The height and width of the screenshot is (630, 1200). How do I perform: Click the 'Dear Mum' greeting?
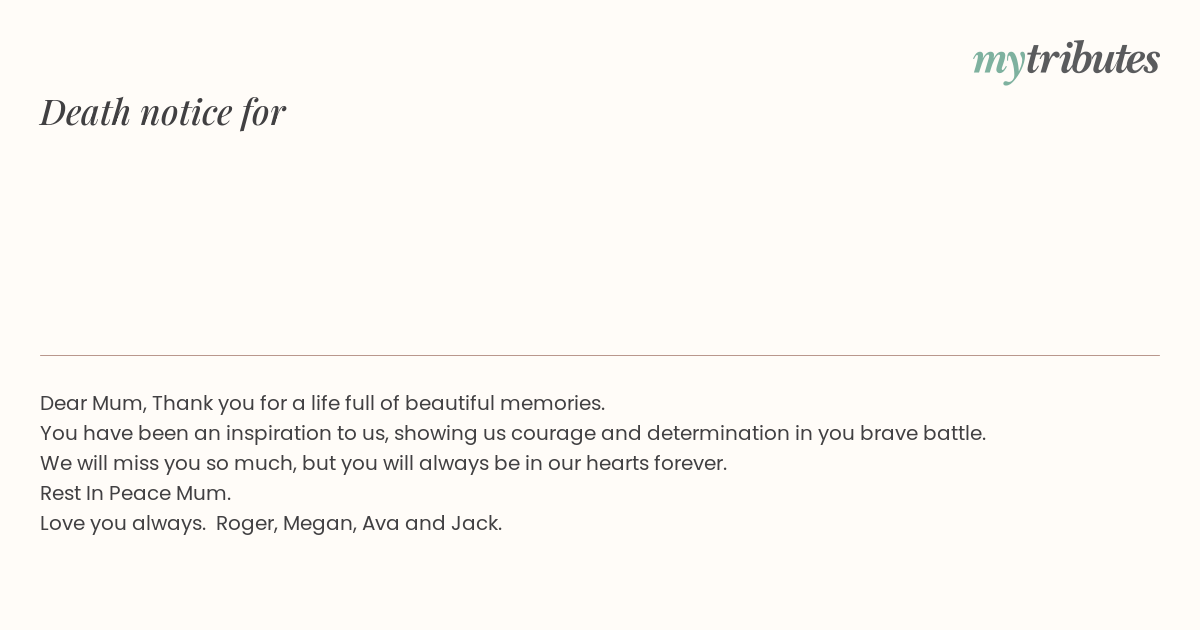click(94, 403)
